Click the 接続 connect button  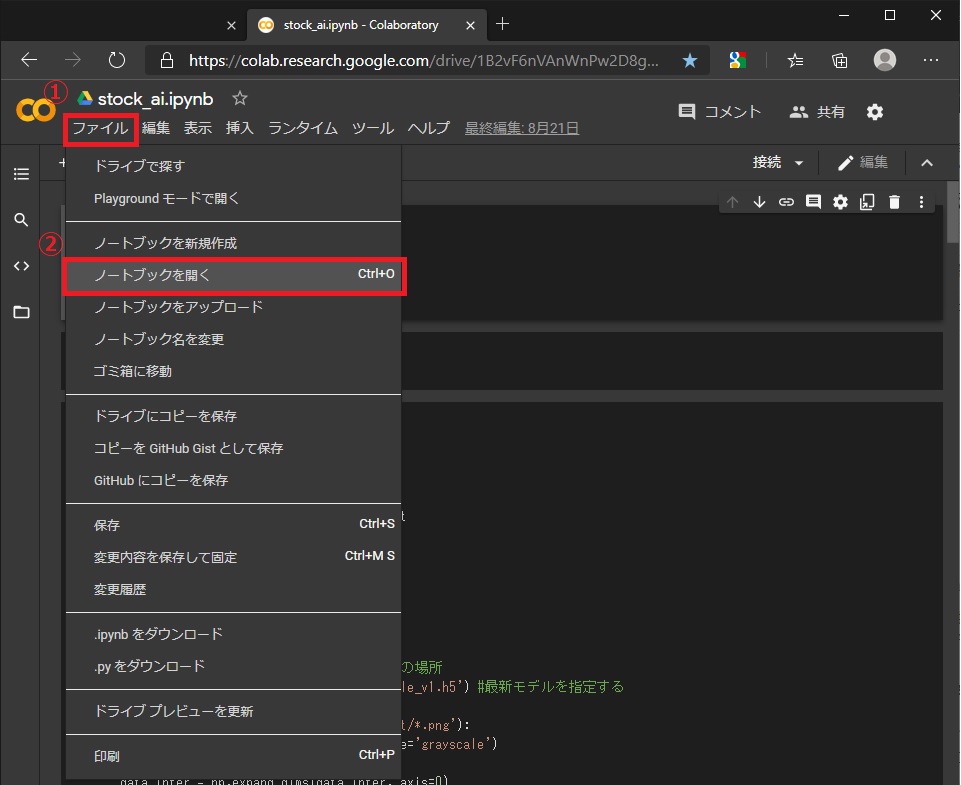[x=767, y=162]
